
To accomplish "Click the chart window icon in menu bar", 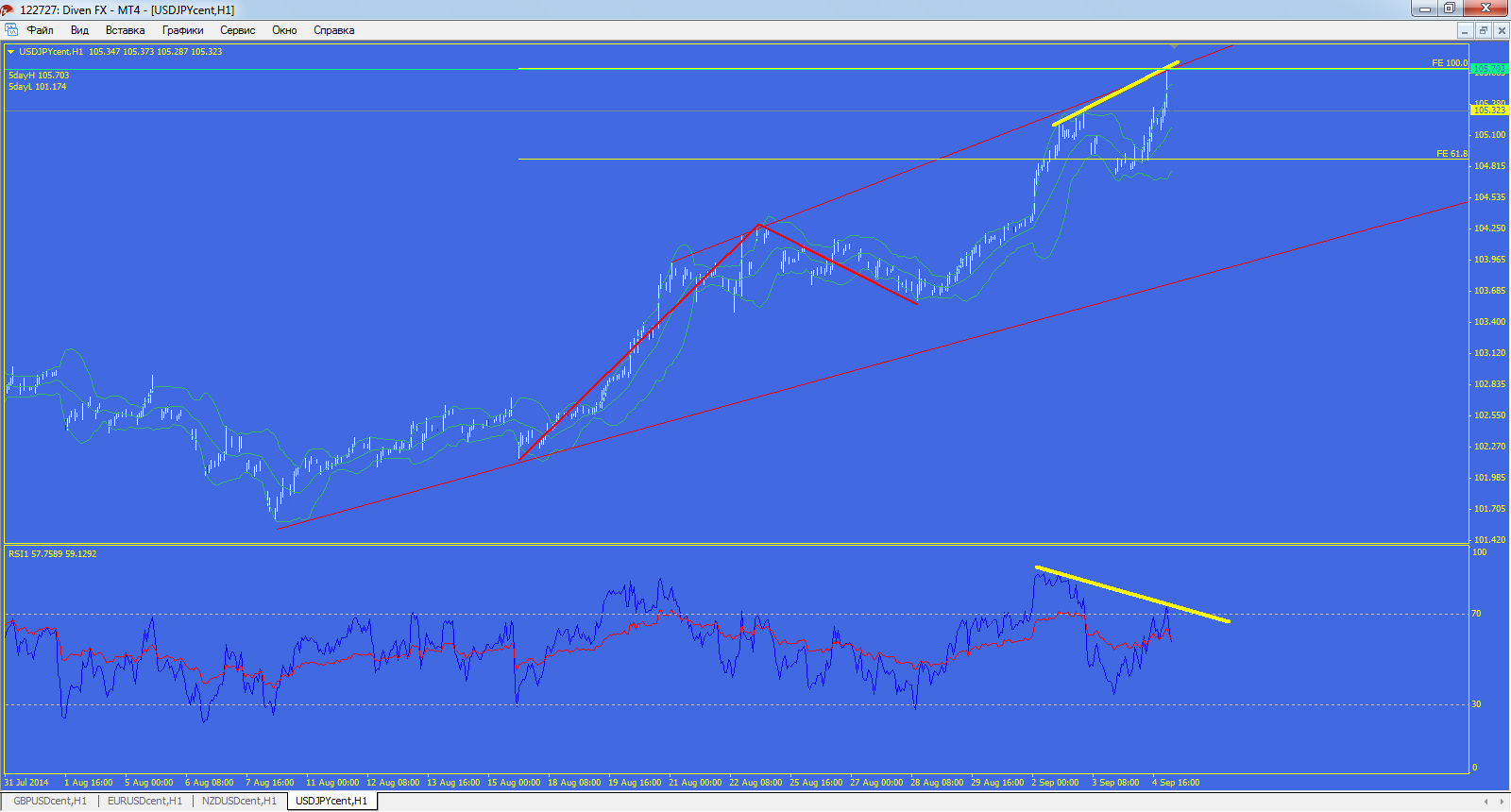I will click(11, 30).
